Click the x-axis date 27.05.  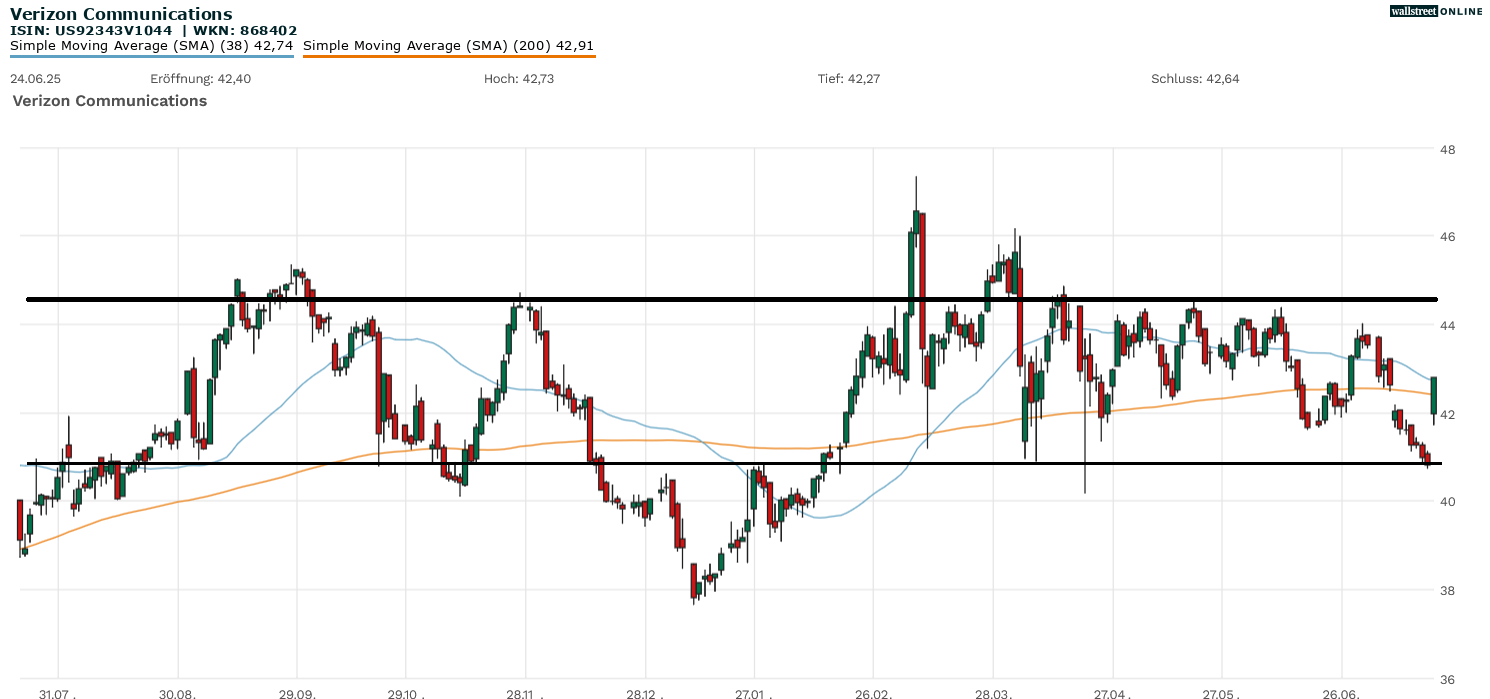pos(1220,693)
